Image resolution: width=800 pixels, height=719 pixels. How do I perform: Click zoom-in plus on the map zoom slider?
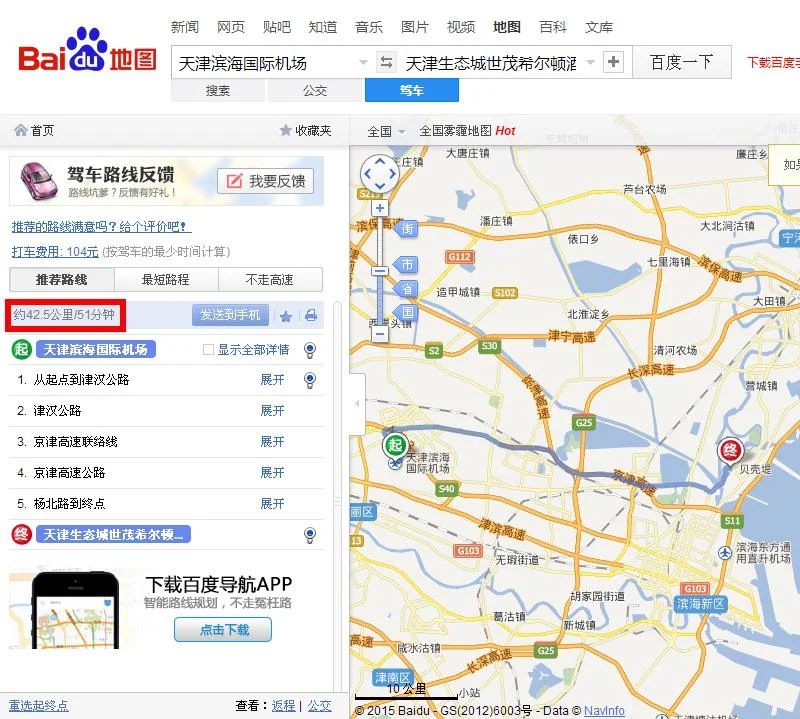381,208
